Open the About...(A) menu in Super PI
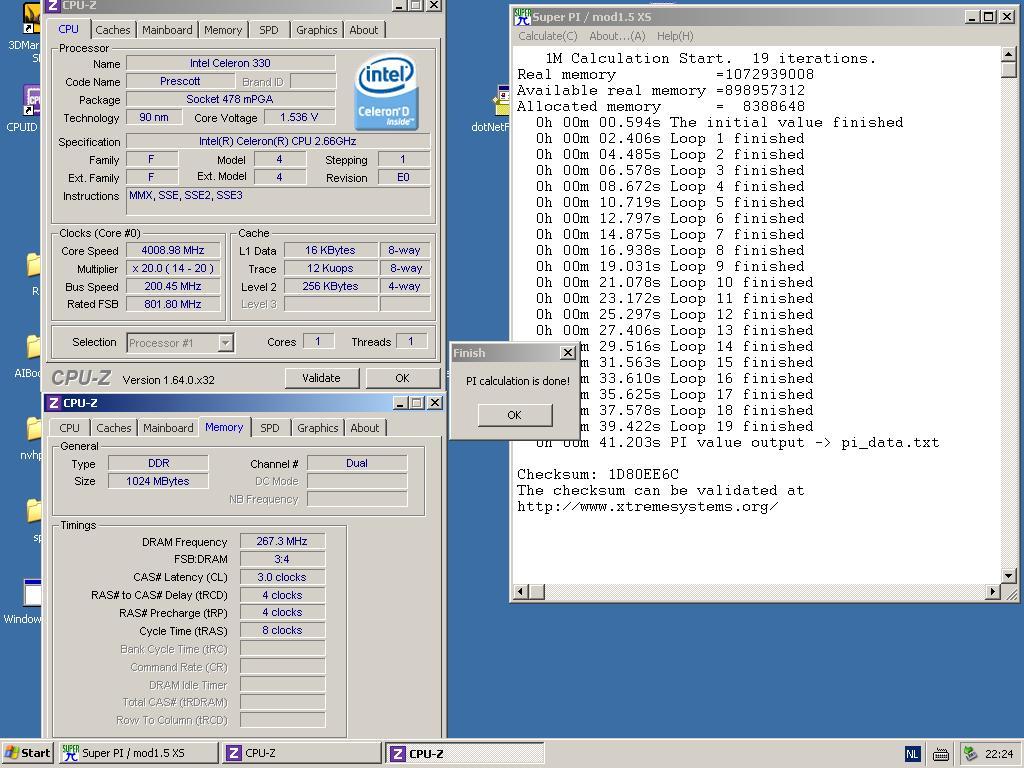1024x768 pixels. [617, 36]
